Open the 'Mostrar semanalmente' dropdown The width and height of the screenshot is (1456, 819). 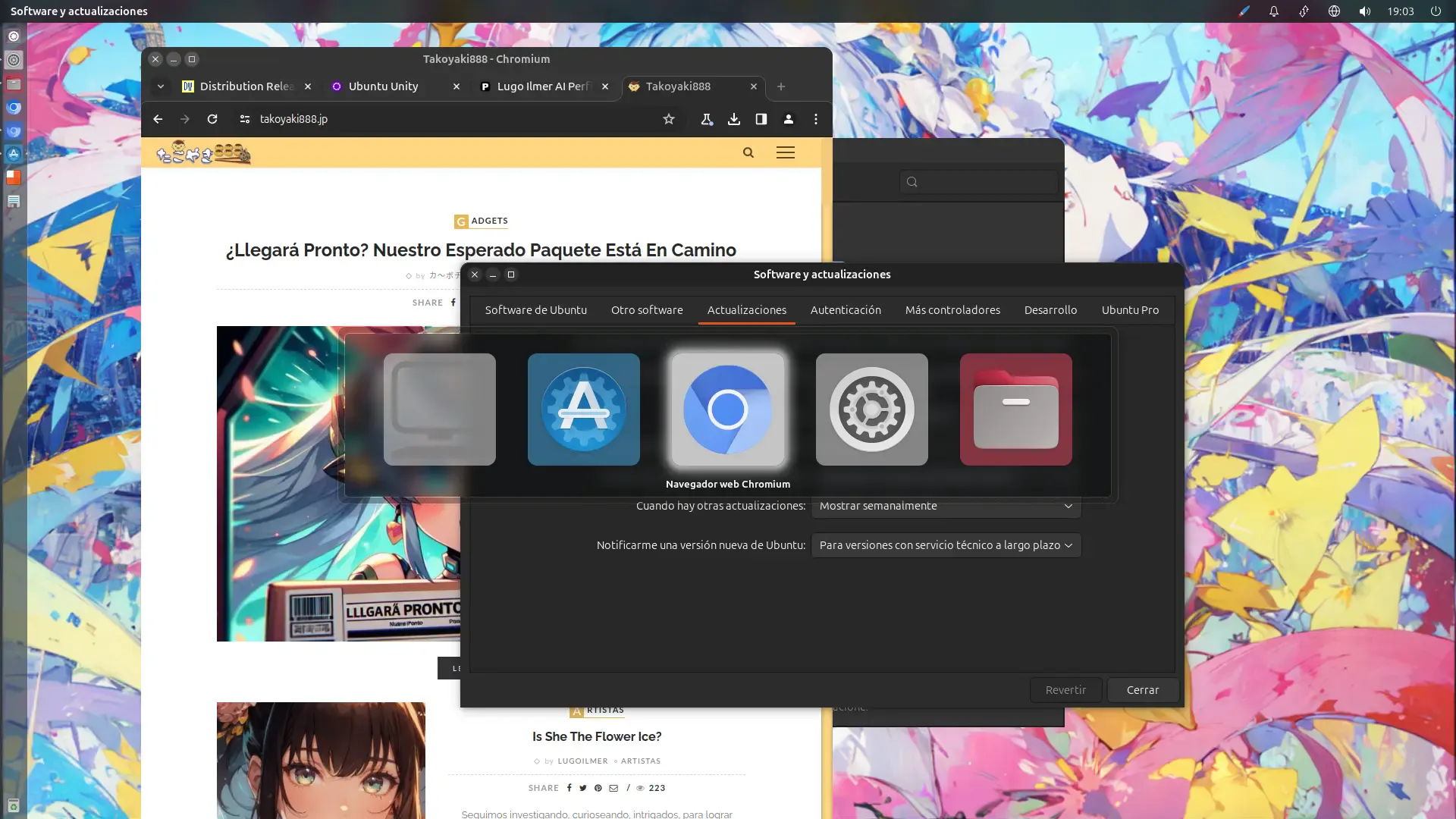pyautogui.click(x=945, y=506)
